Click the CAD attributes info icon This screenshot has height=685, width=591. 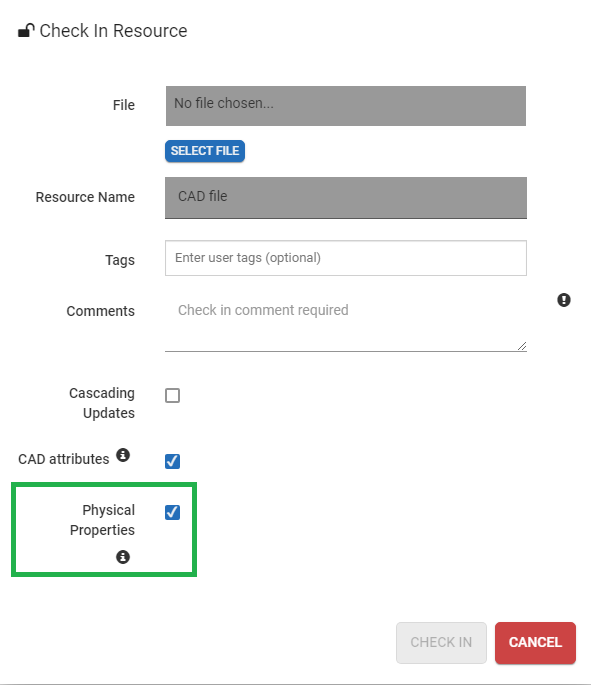pos(123,455)
